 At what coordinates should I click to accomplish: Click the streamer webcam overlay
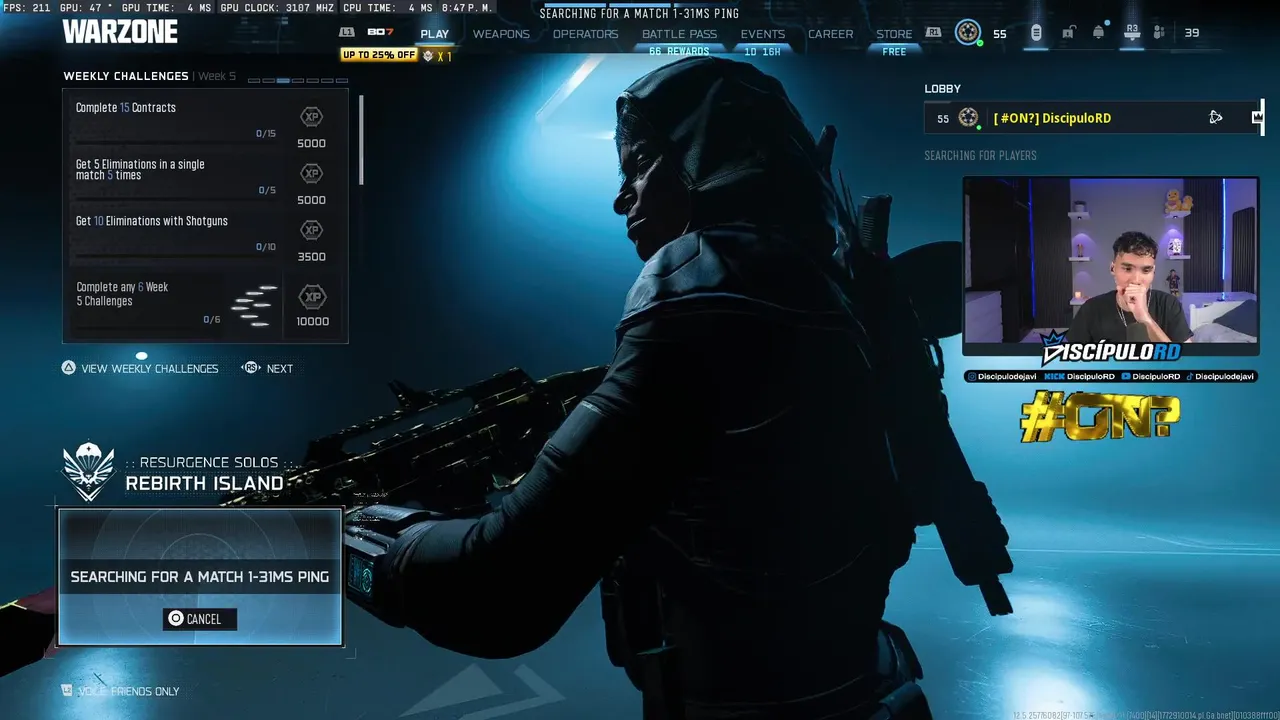[1111, 262]
